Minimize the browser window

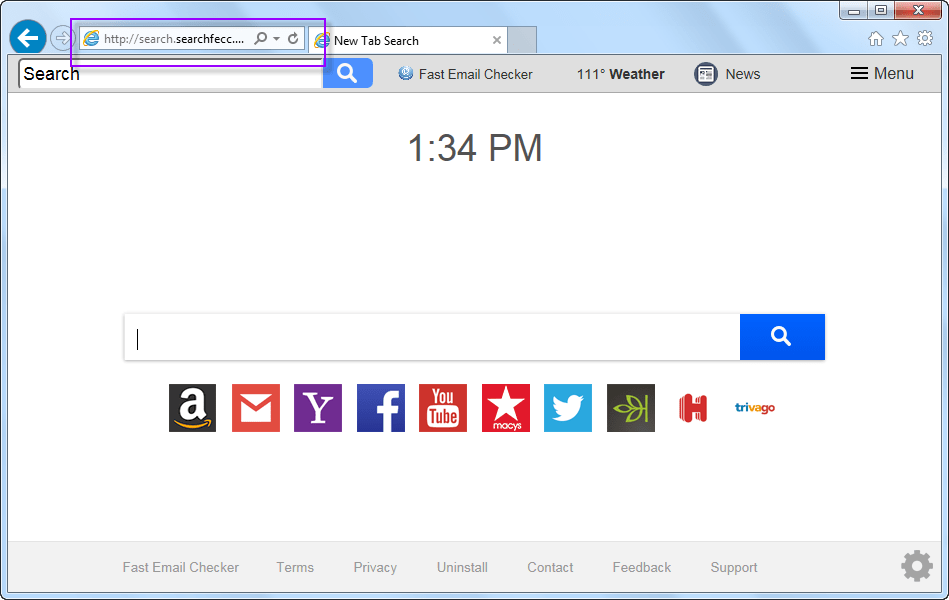coord(854,10)
